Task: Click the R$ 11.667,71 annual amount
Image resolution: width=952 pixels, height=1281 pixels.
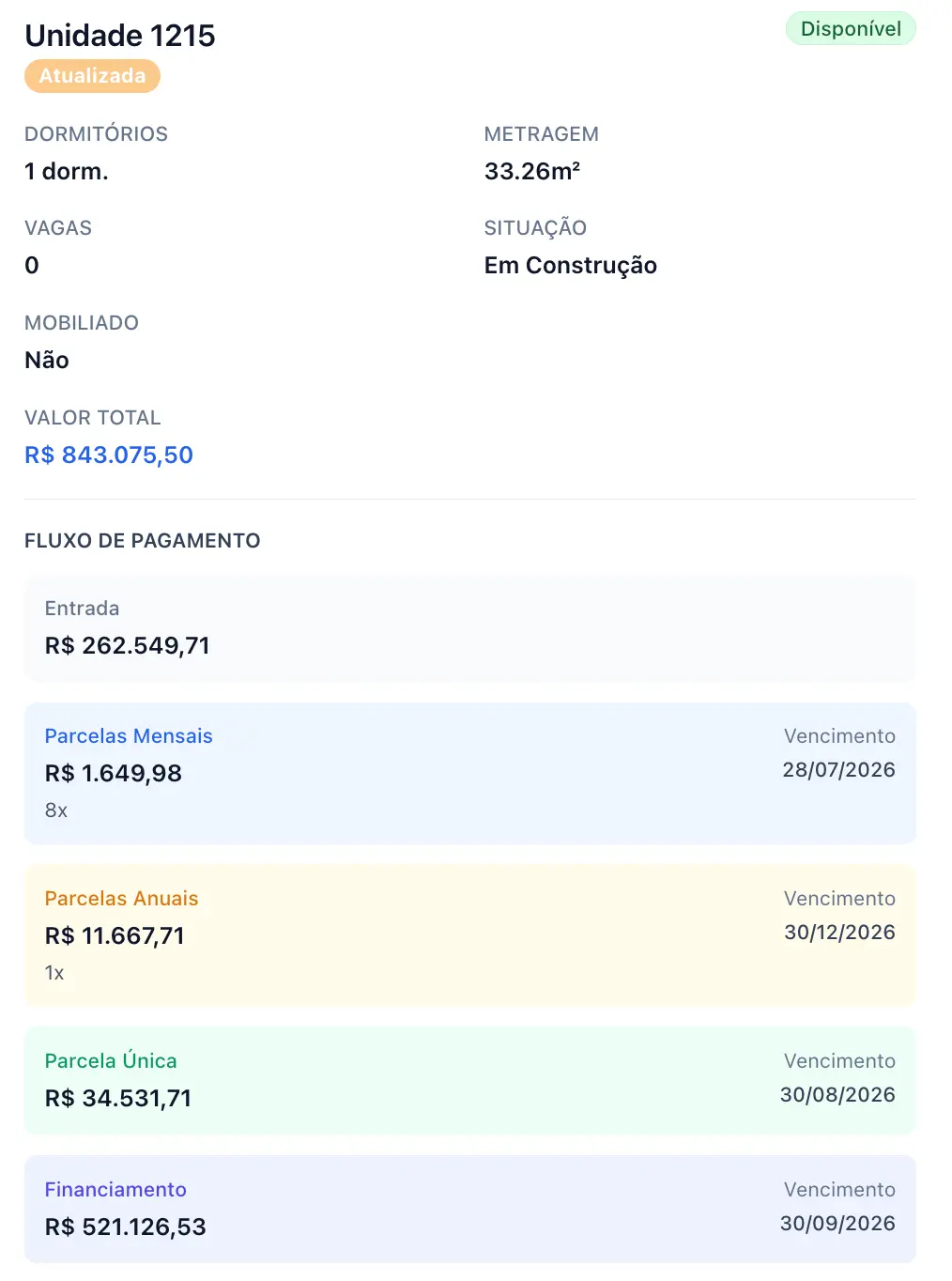Action: coord(115,935)
